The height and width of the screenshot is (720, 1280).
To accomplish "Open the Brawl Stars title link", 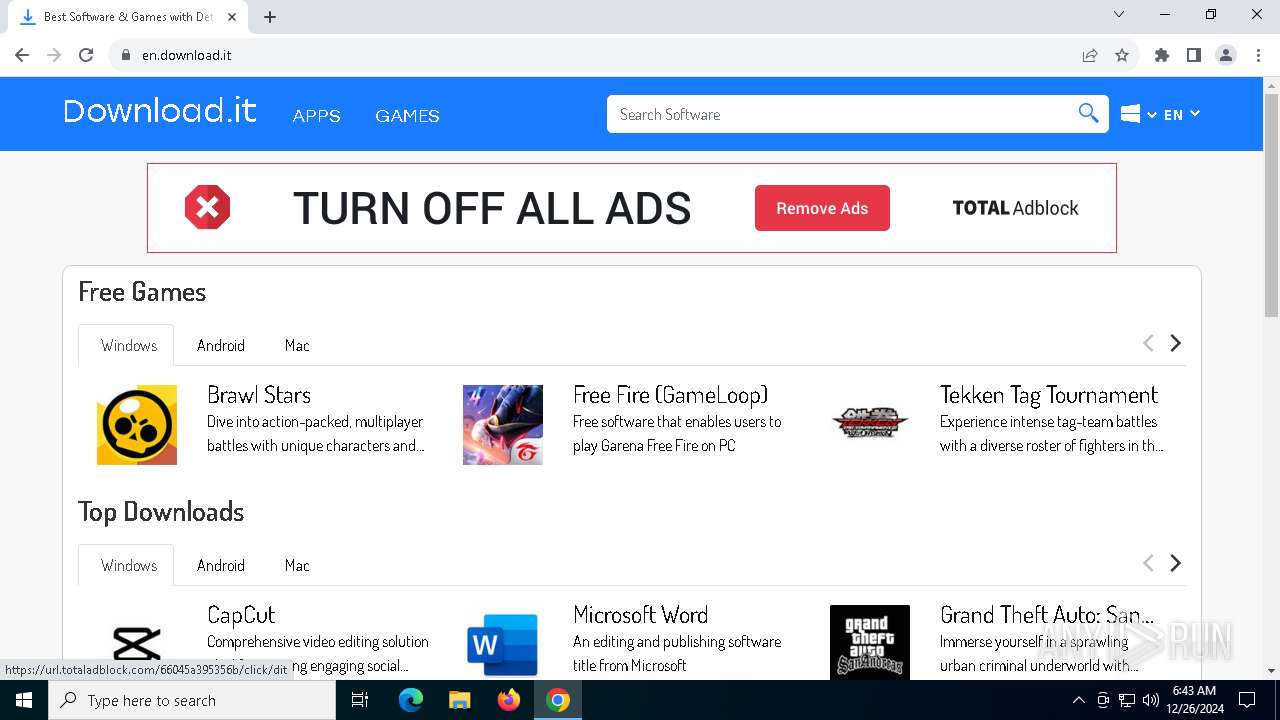I will 259,395.
